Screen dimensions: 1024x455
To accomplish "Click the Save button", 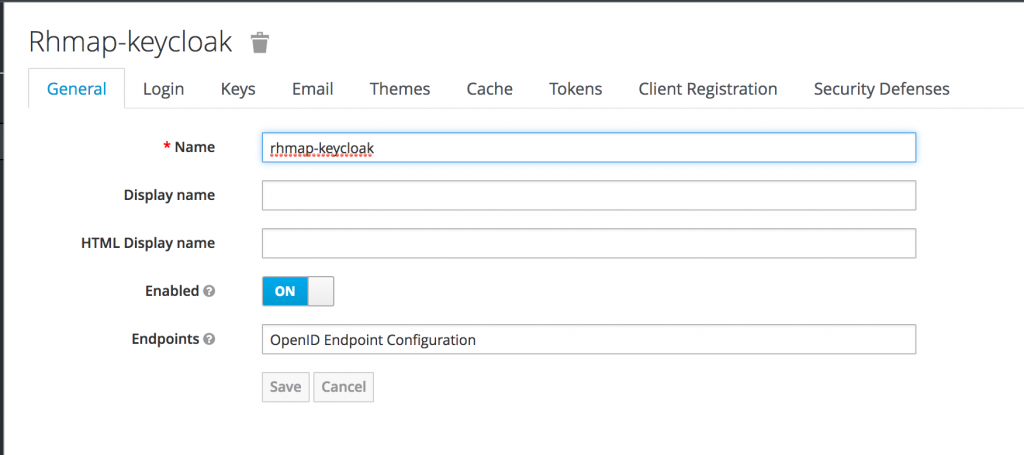I will pos(285,387).
